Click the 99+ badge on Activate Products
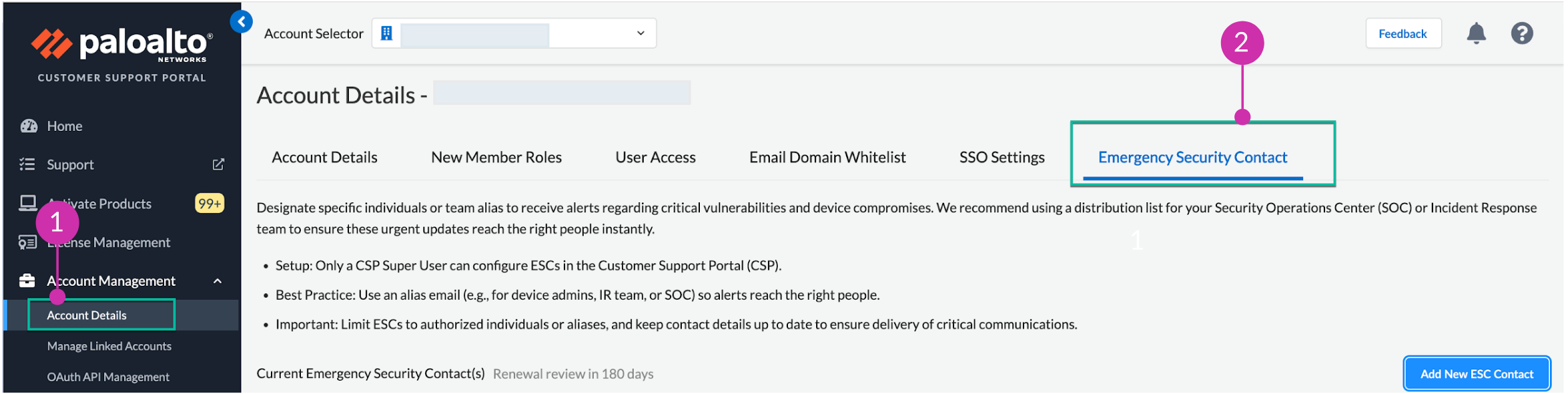Image resolution: width=1568 pixels, height=394 pixels. click(x=210, y=204)
